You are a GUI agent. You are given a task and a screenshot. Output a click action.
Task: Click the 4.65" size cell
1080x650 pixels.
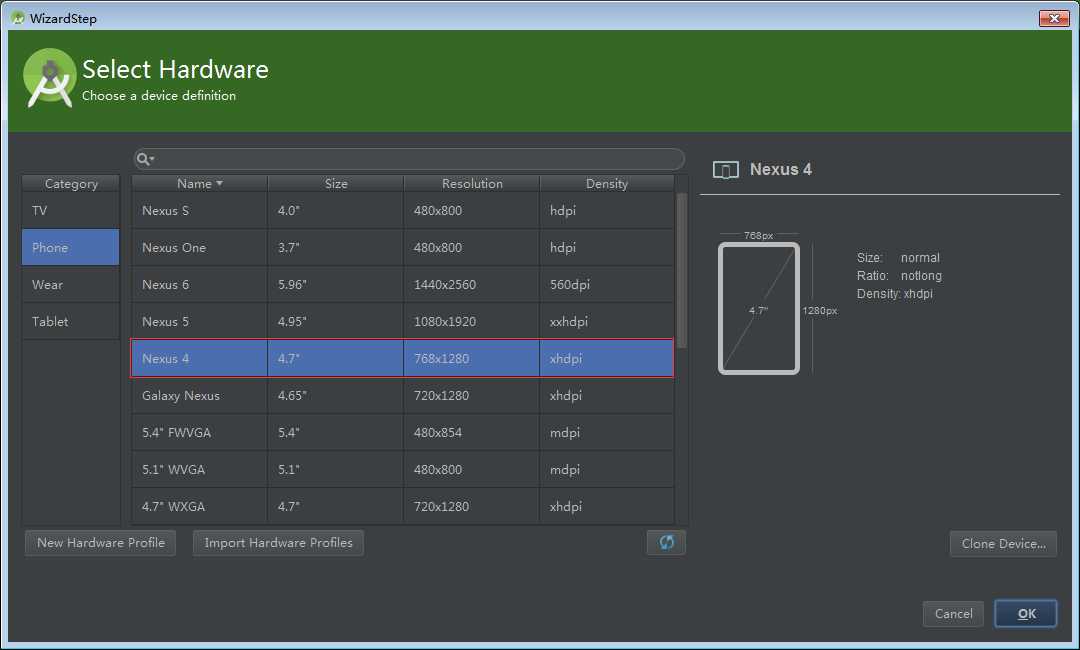335,395
